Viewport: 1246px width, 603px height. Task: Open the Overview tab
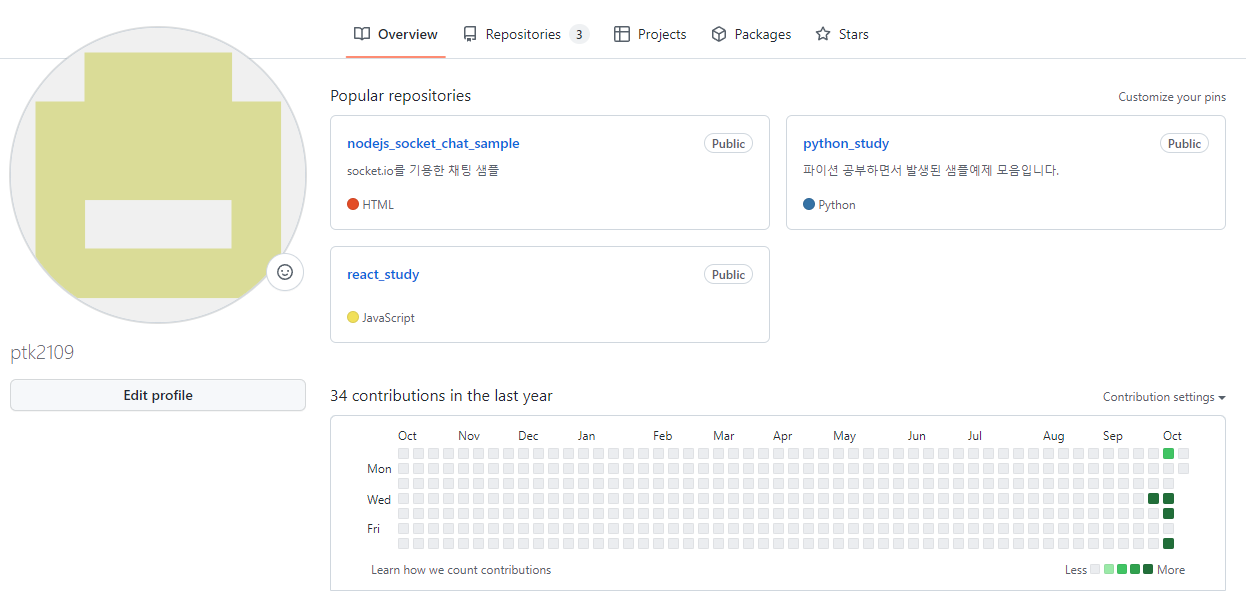(396, 34)
